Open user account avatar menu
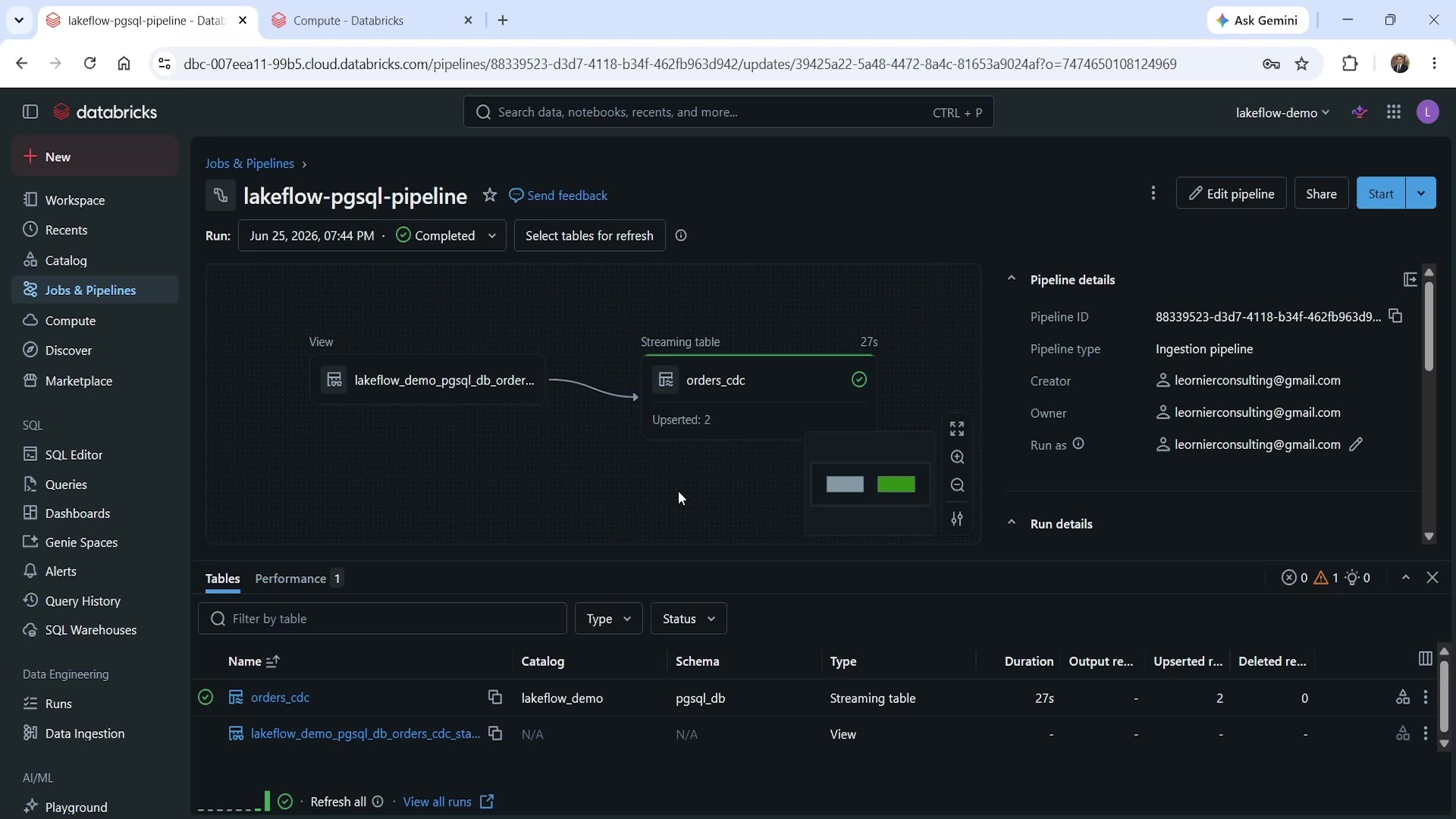Image resolution: width=1456 pixels, height=819 pixels. point(1428,112)
